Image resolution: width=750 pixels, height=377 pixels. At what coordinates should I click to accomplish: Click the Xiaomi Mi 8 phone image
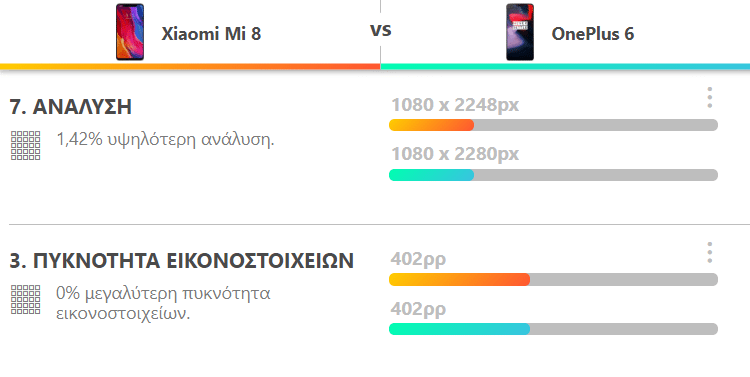click(x=130, y=32)
